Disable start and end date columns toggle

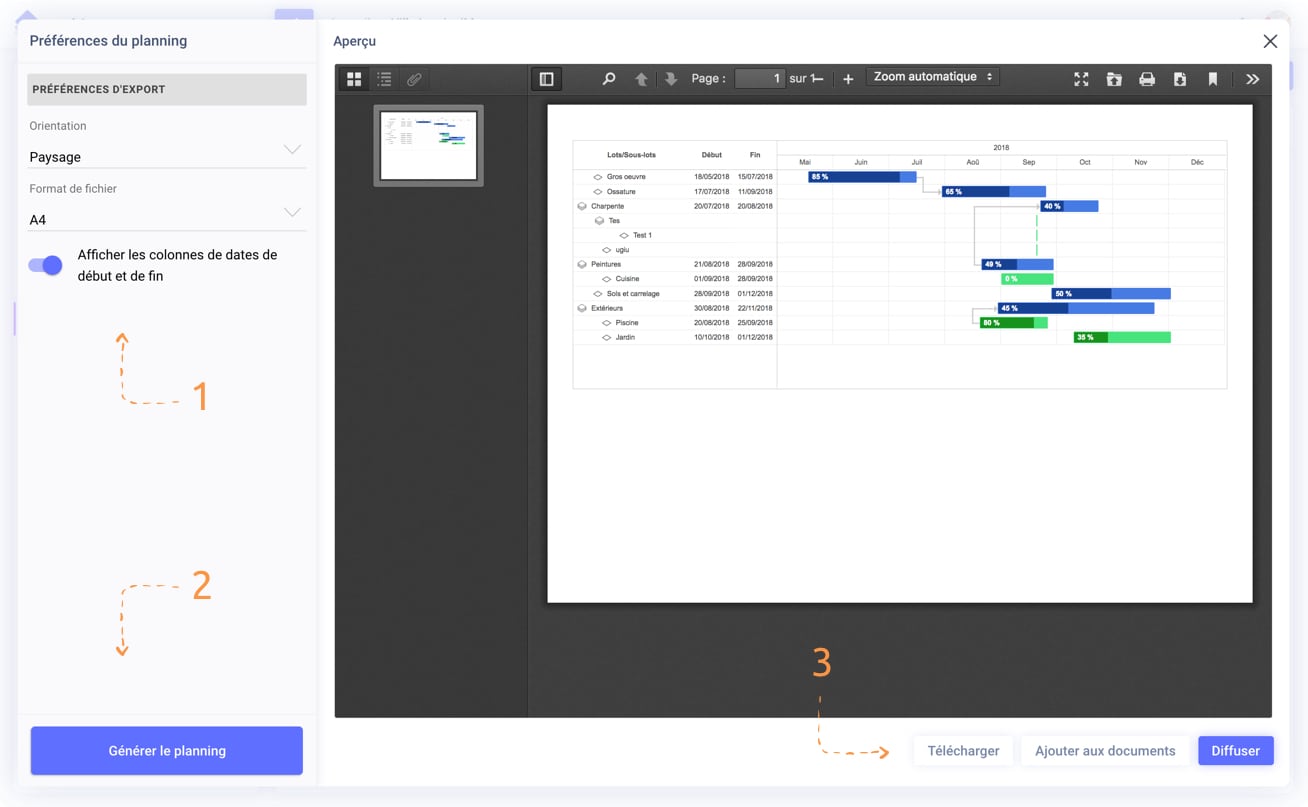45,265
